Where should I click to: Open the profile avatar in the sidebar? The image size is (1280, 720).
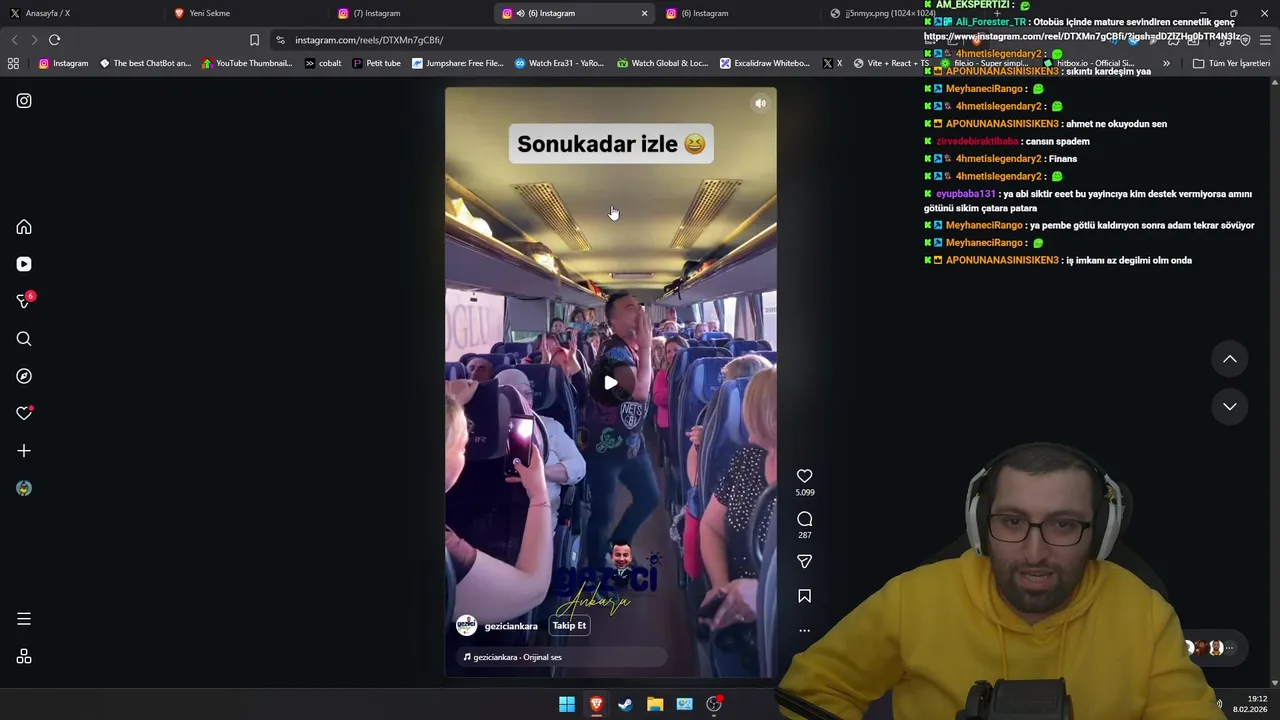pos(24,488)
